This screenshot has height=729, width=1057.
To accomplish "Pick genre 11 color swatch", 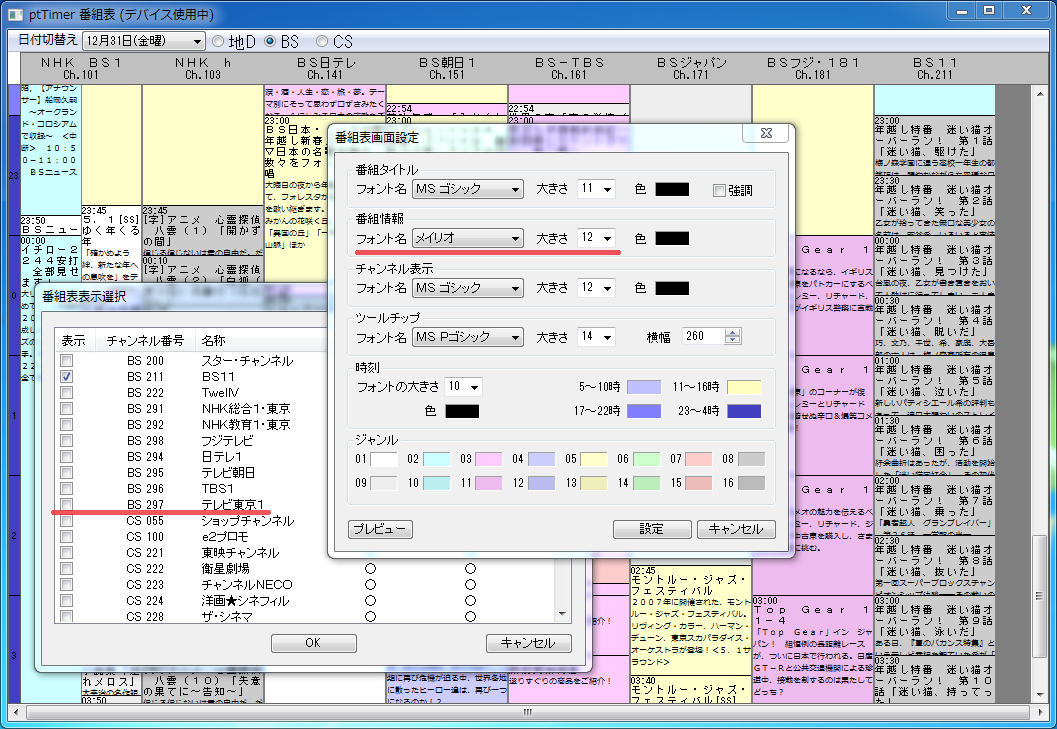I will tap(489, 484).
